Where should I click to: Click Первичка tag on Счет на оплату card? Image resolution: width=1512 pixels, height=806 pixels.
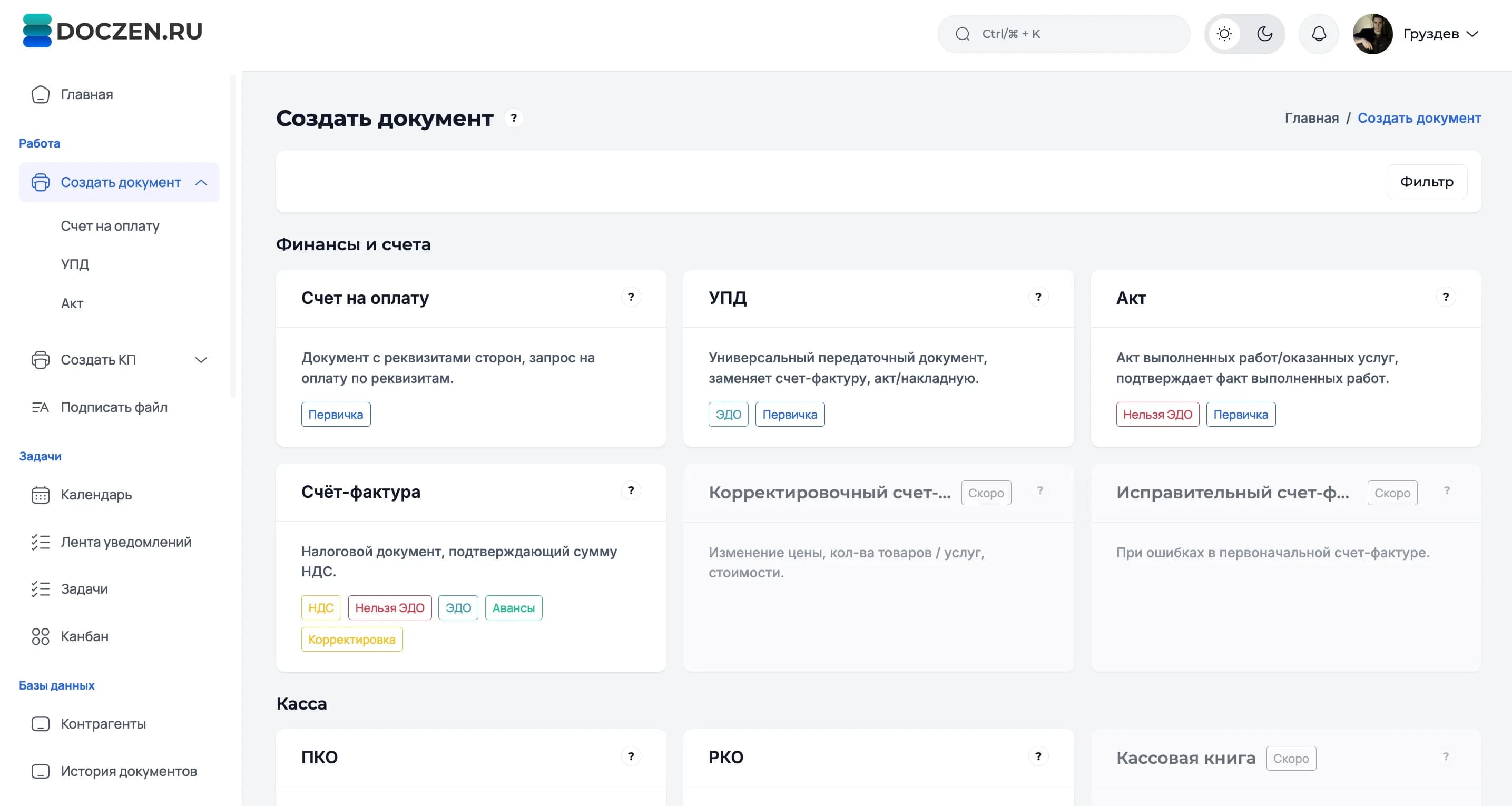pos(336,415)
